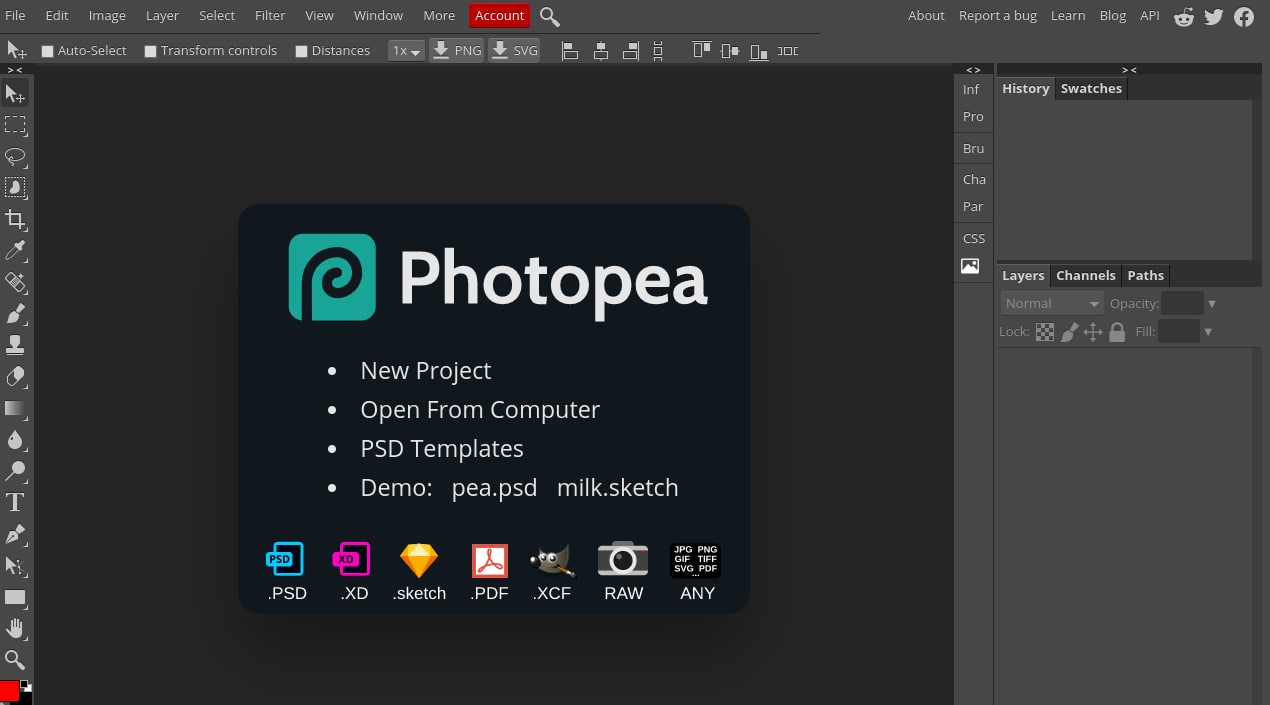The width and height of the screenshot is (1270, 705).
Task: Toggle lock position icon
Action: pyautogui.click(x=1093, y=332)
